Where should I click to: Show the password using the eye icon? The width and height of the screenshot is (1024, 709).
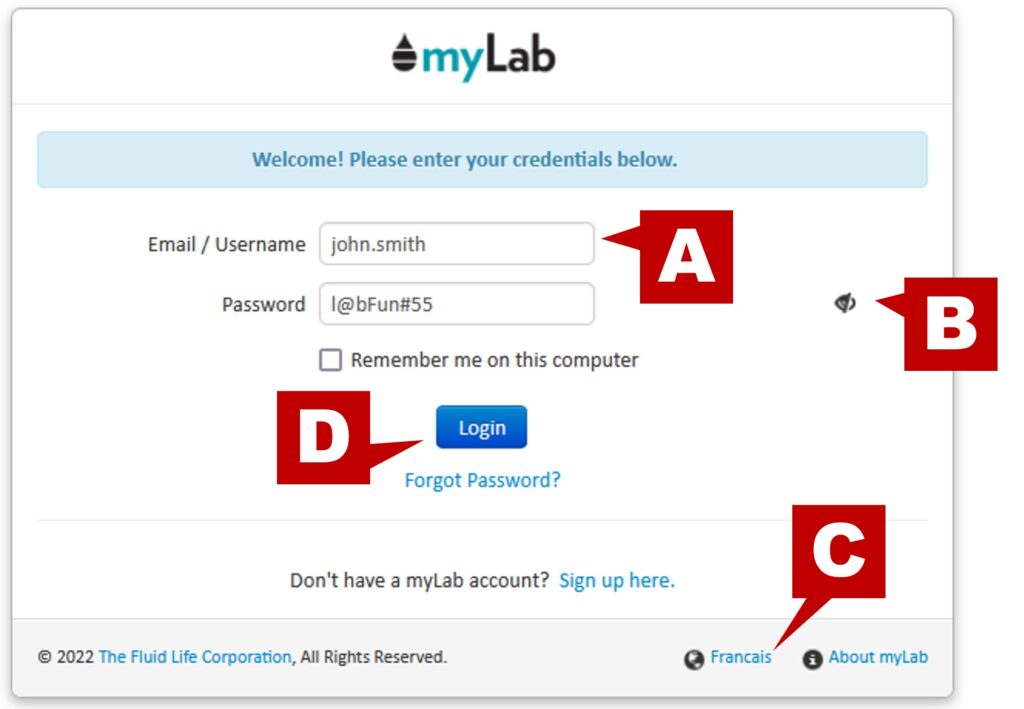click(845, 304)
